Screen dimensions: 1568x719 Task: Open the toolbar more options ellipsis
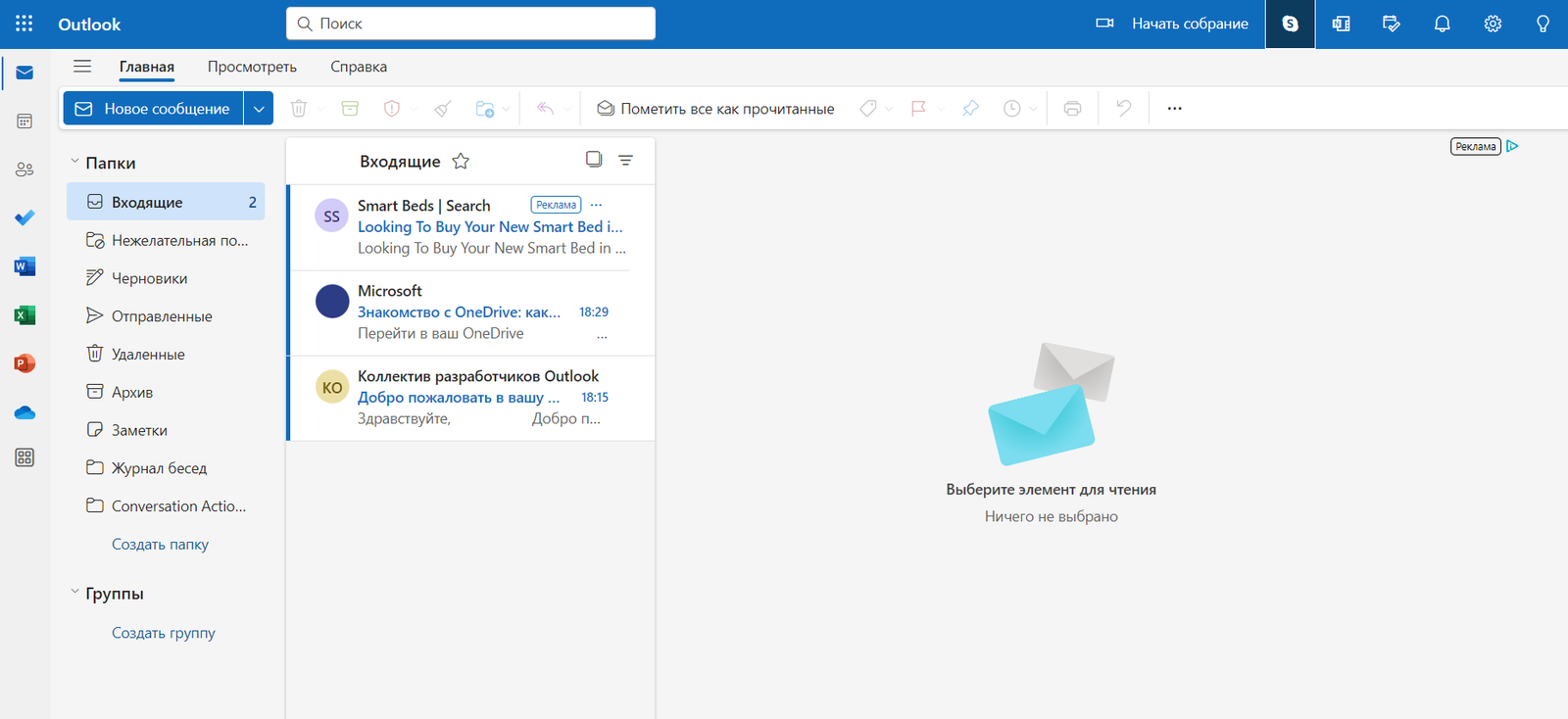point(1175,109)
